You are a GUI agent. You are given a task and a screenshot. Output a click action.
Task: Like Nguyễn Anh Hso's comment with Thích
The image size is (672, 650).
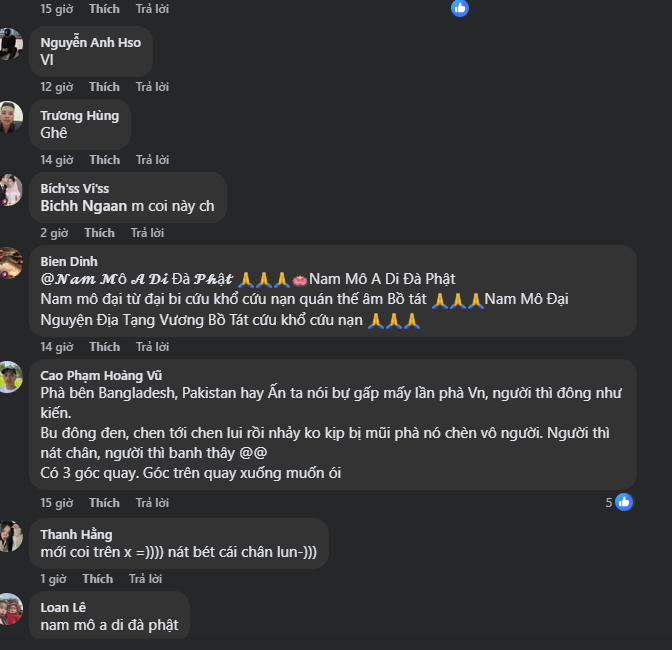coord(104,87)
